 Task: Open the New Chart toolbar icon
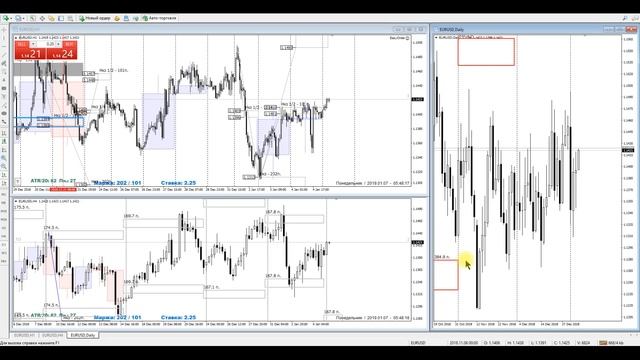pos(5,18)
